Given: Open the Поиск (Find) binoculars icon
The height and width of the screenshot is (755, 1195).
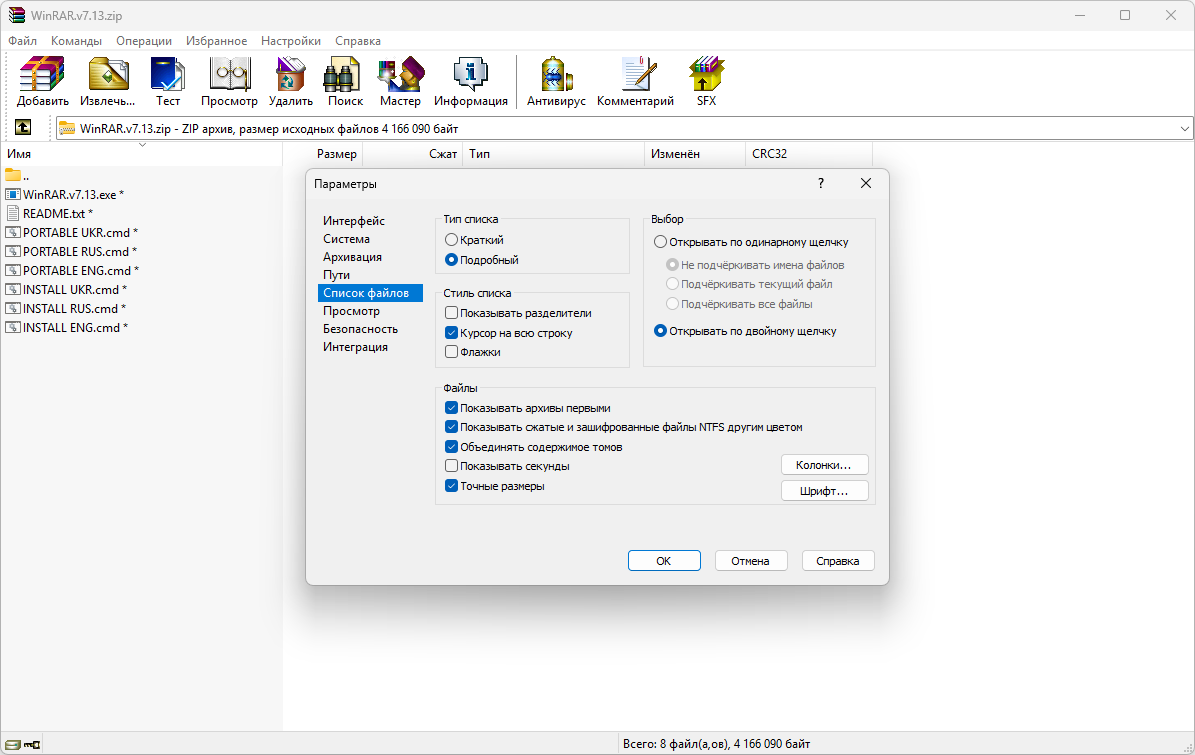Looking at the screenshot, I should click(342, 75).
